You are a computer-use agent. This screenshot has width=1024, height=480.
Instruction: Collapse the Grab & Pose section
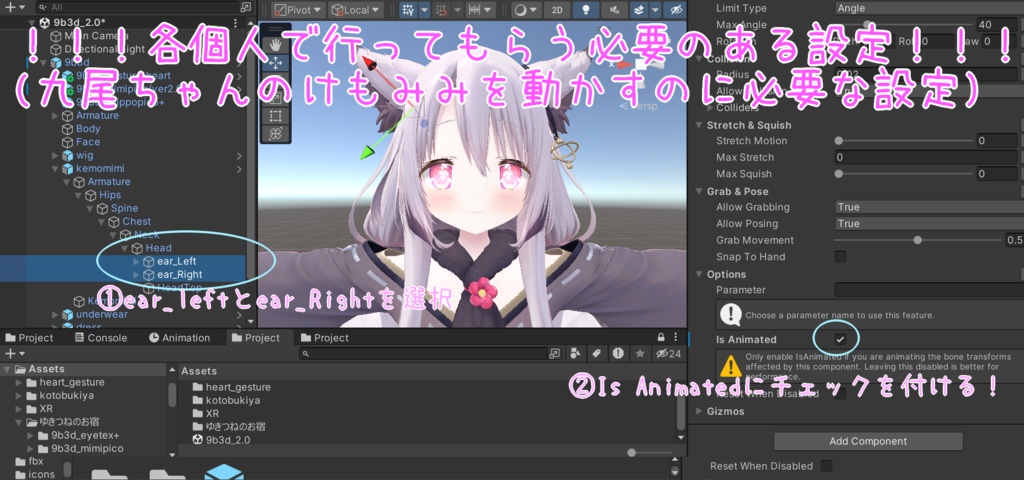[x=699, y=191]
